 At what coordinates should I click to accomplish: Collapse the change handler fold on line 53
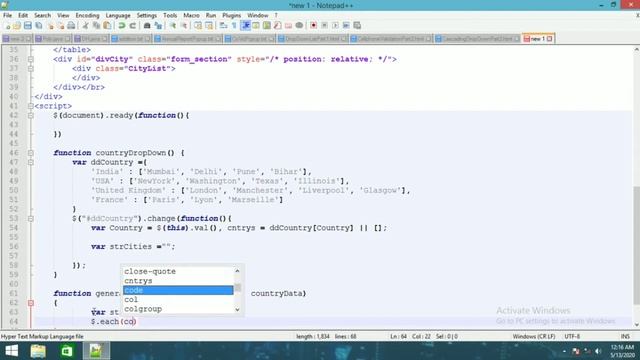[x=31, y=219]
